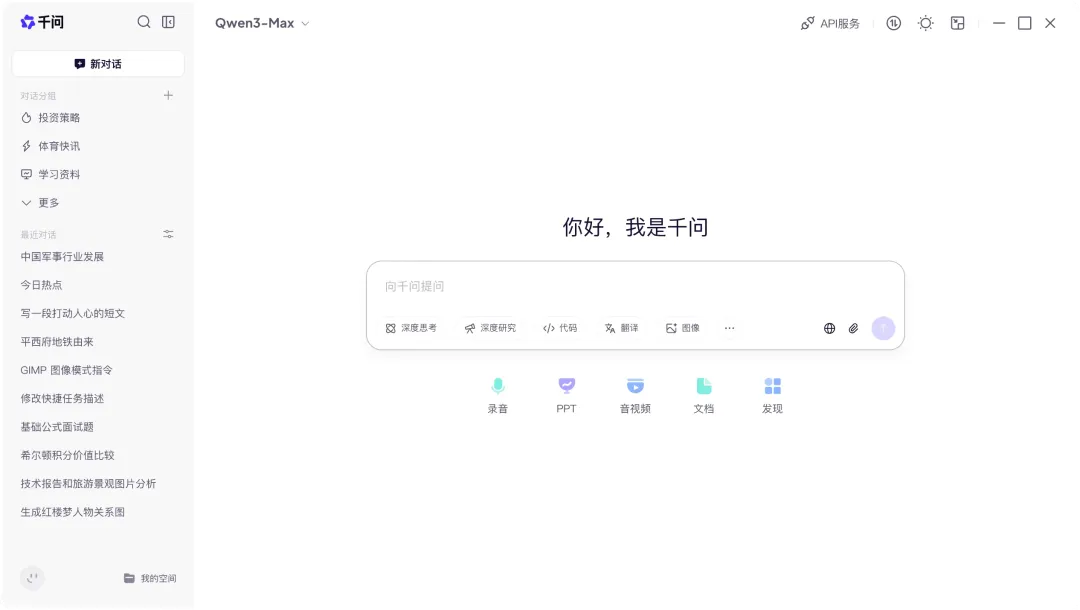
Task: Click the user avatar at sidebar bottom
Action: point(32,578)
